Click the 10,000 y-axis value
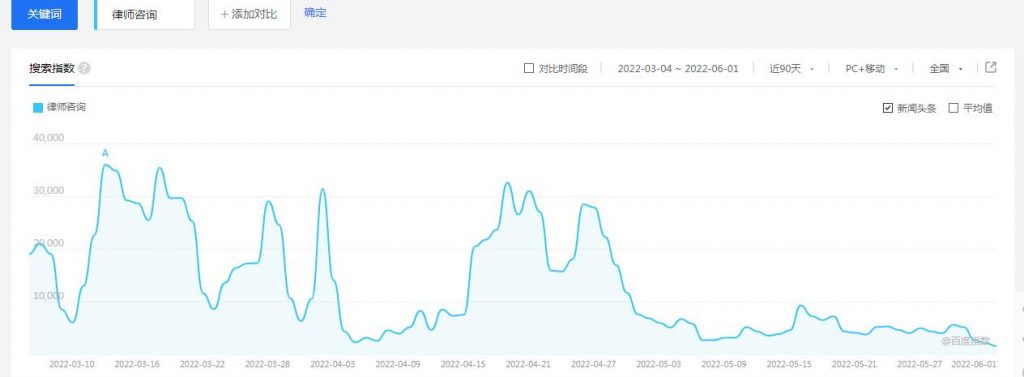This screenshot has width=1024, height=377. [47, 296]
